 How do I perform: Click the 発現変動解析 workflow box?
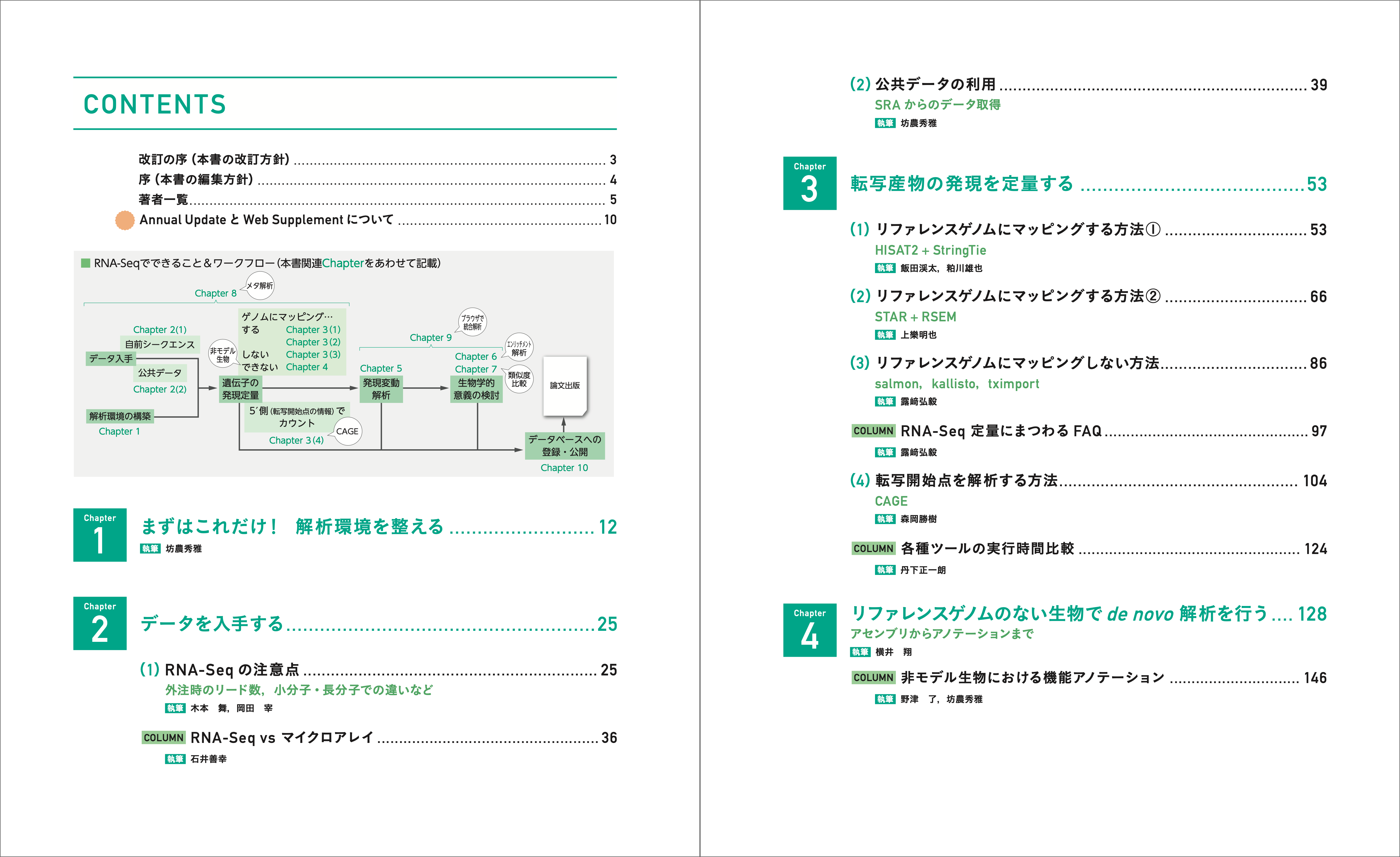(x=381, y=389)
